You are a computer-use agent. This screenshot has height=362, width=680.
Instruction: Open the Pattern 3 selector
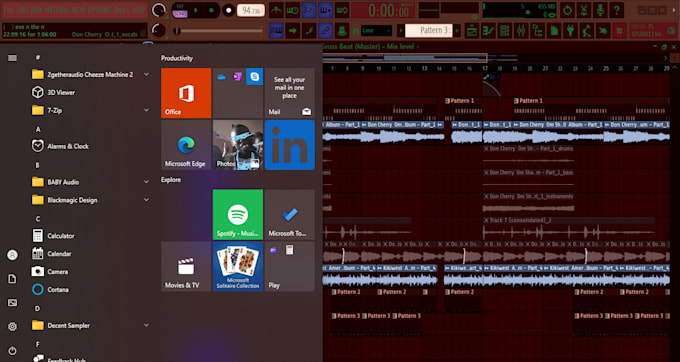pos(429,31)
